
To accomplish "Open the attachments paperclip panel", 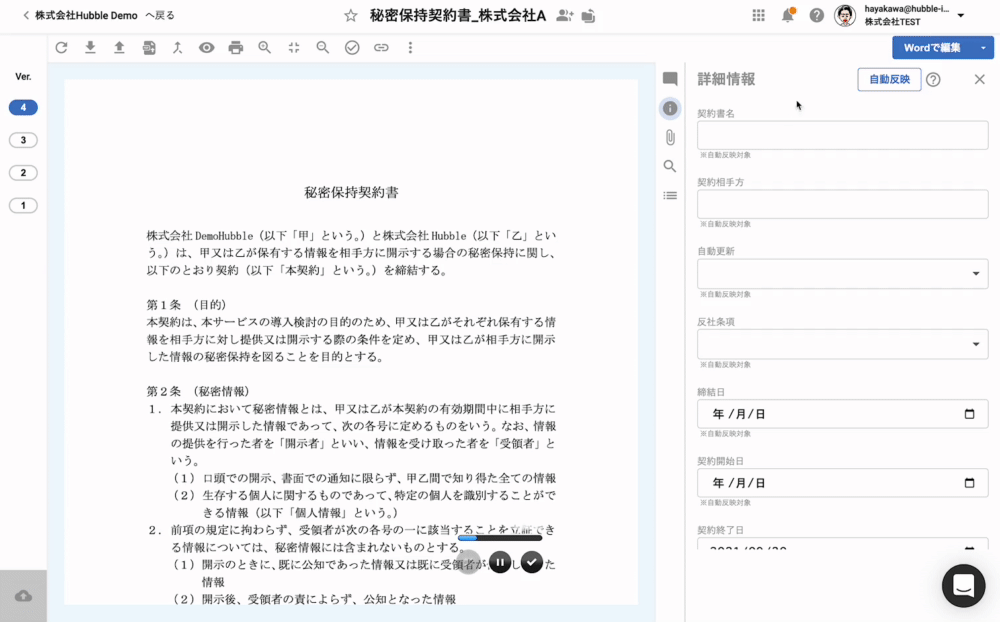I will (x=670, y=137).
